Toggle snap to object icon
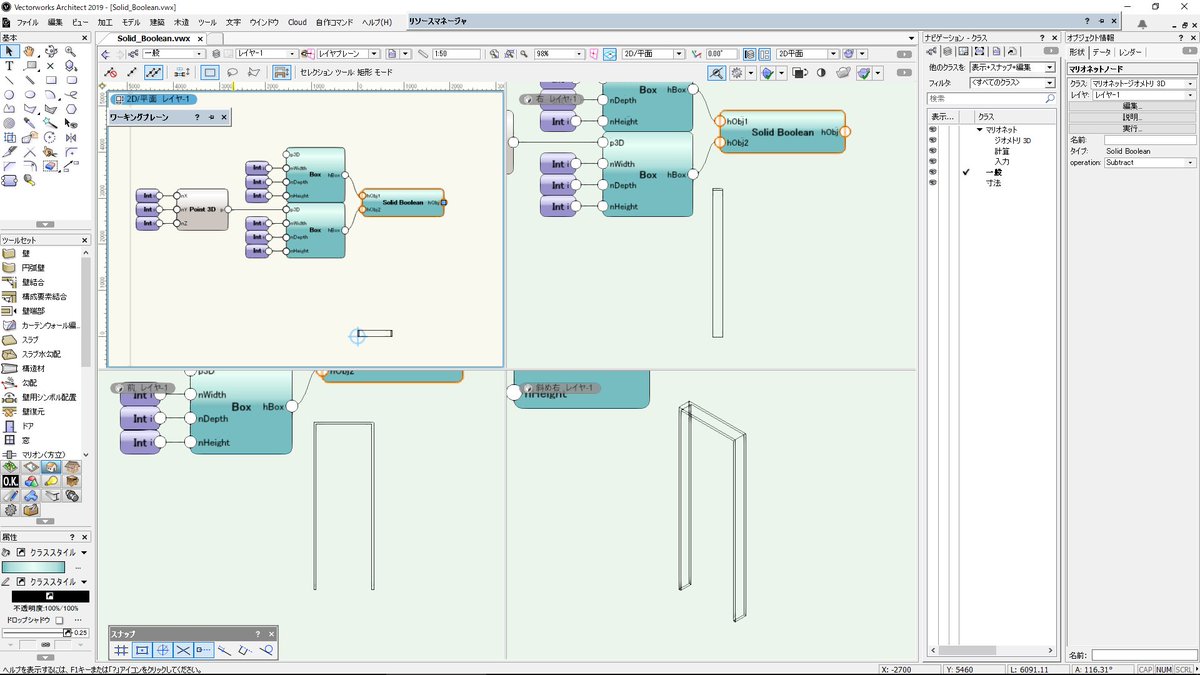The height and width of the screenshot is (675, 1200). 142,650
